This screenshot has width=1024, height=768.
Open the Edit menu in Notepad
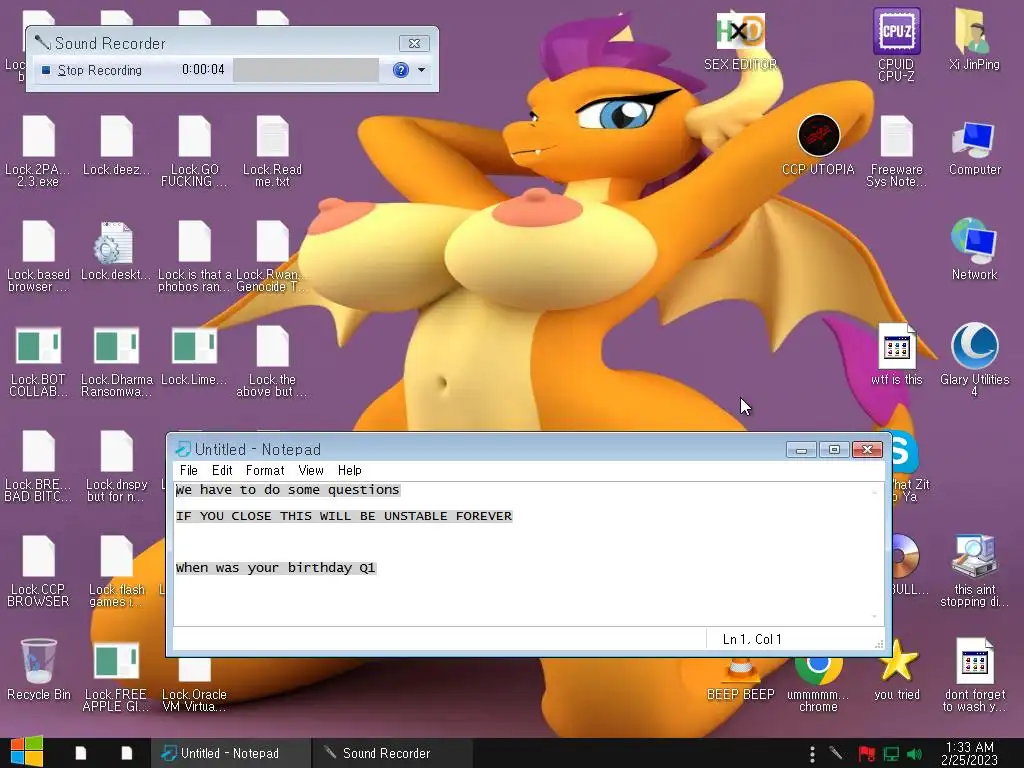click(222, 470)
